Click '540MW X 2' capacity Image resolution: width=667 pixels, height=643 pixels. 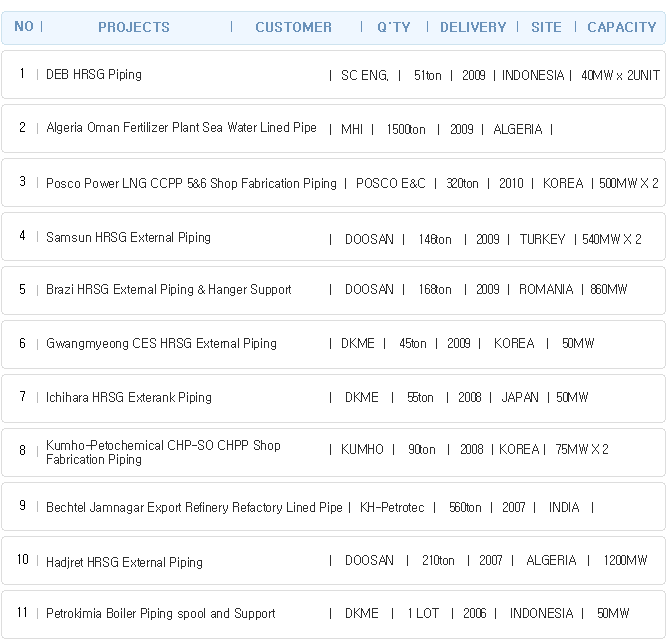612,239
